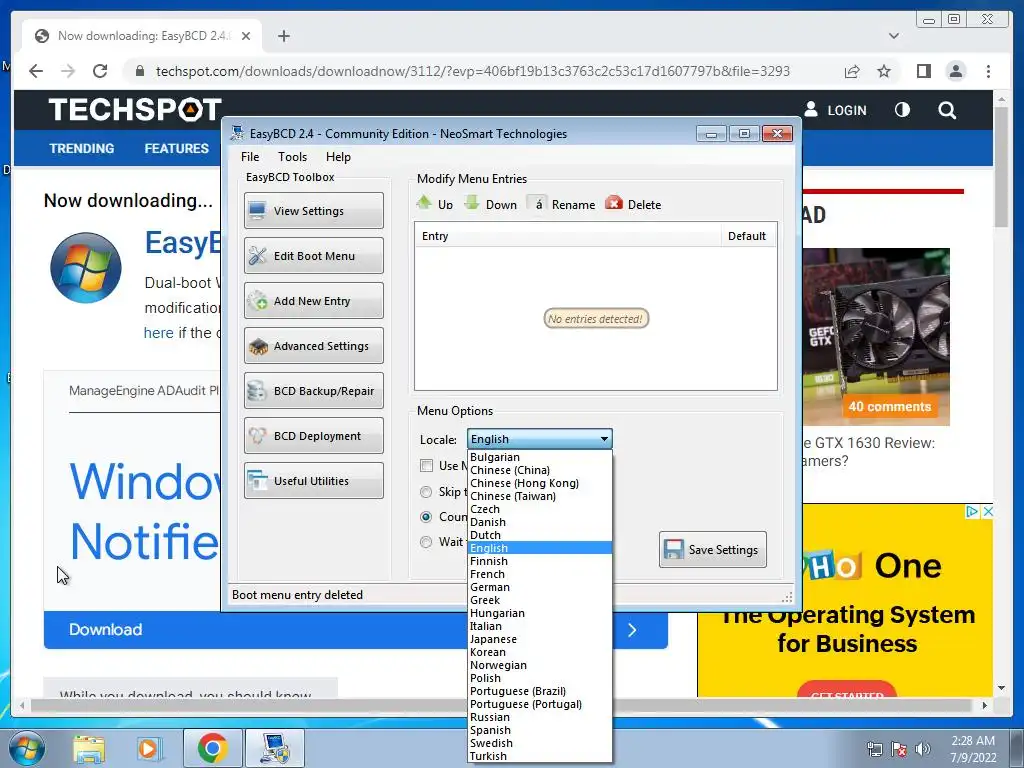The height and width of the screenshot is (768, 1024).
Task: Open Edit Boot Menu section
Action: (x=313, y=255)
